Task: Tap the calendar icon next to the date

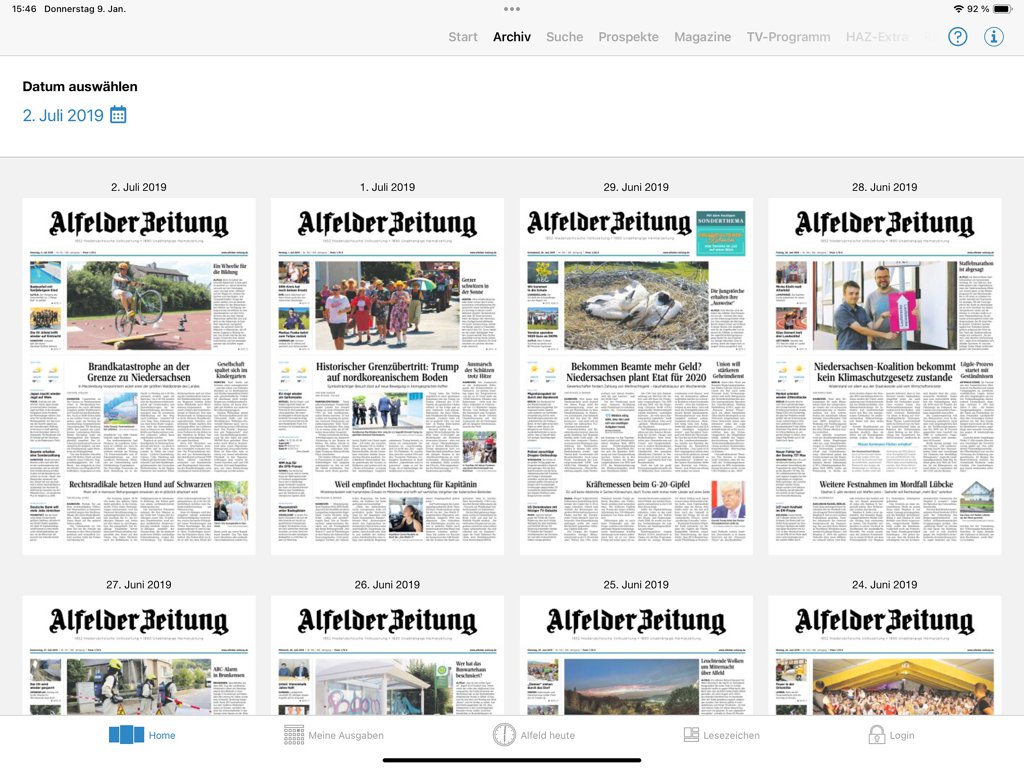Action: (x=118, y=115)
